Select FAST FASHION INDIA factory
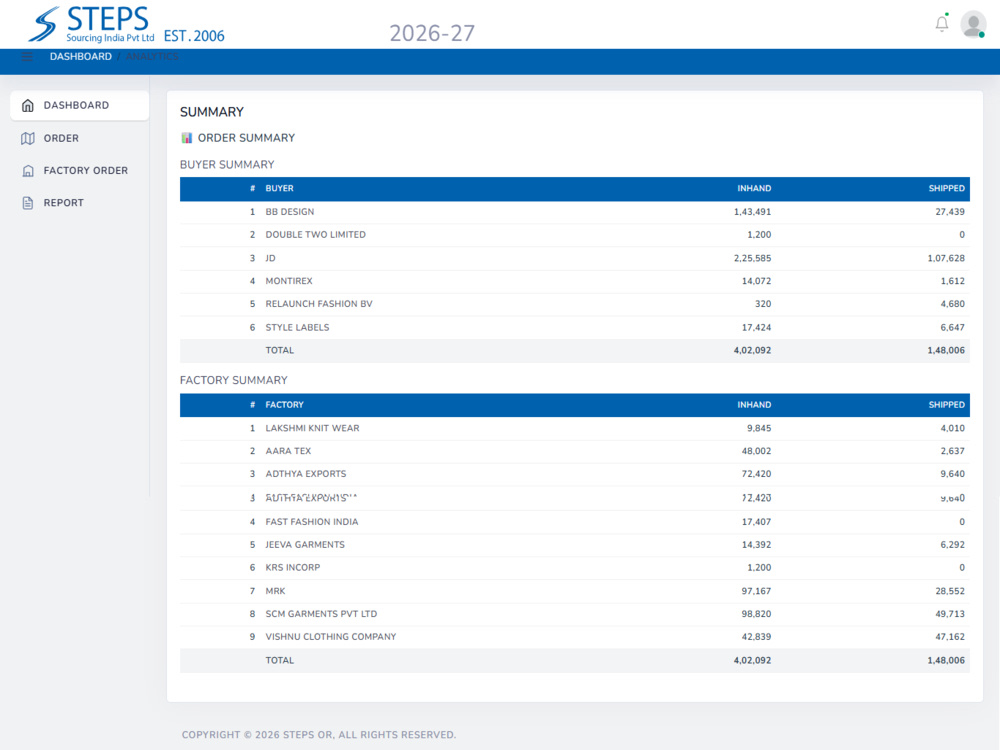The image size is (1000, 750). click(x=575, y=522)
